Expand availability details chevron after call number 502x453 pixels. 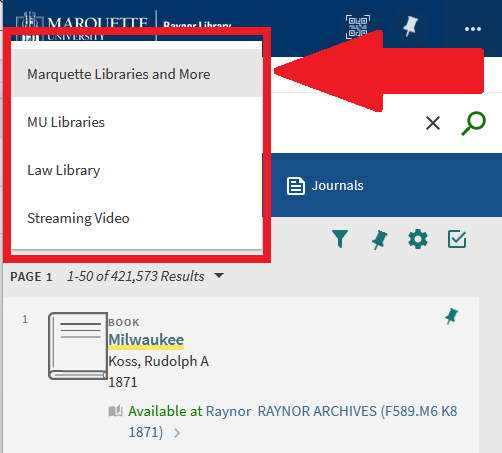(x=177, y=433)
